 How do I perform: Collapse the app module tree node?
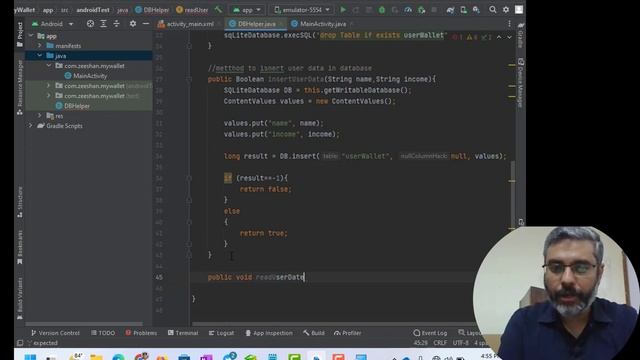31,36
